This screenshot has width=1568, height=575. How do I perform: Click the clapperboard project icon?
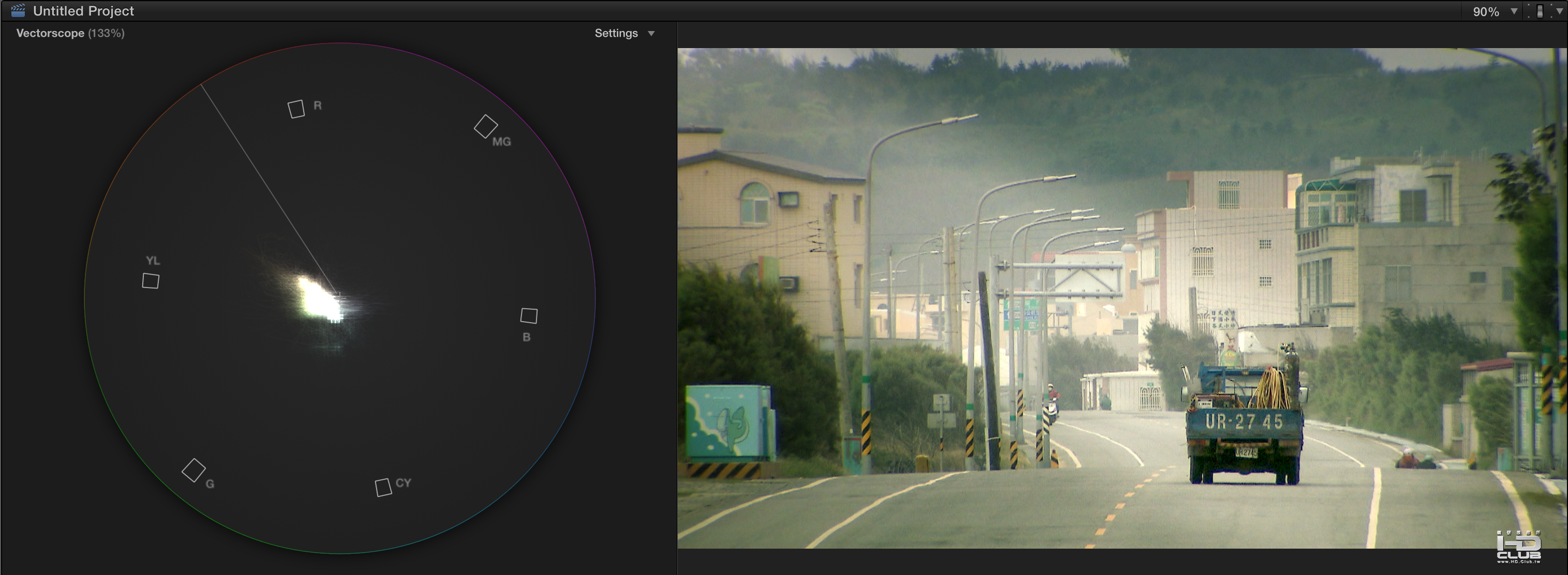[x=18, y=10]
